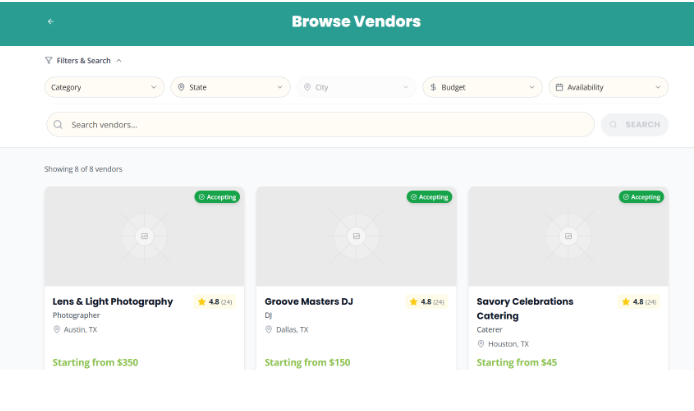Click the Dallas, TX location text
Image resolution: width=694 pixels, height=411 pixels.
(x=292, y=330)
